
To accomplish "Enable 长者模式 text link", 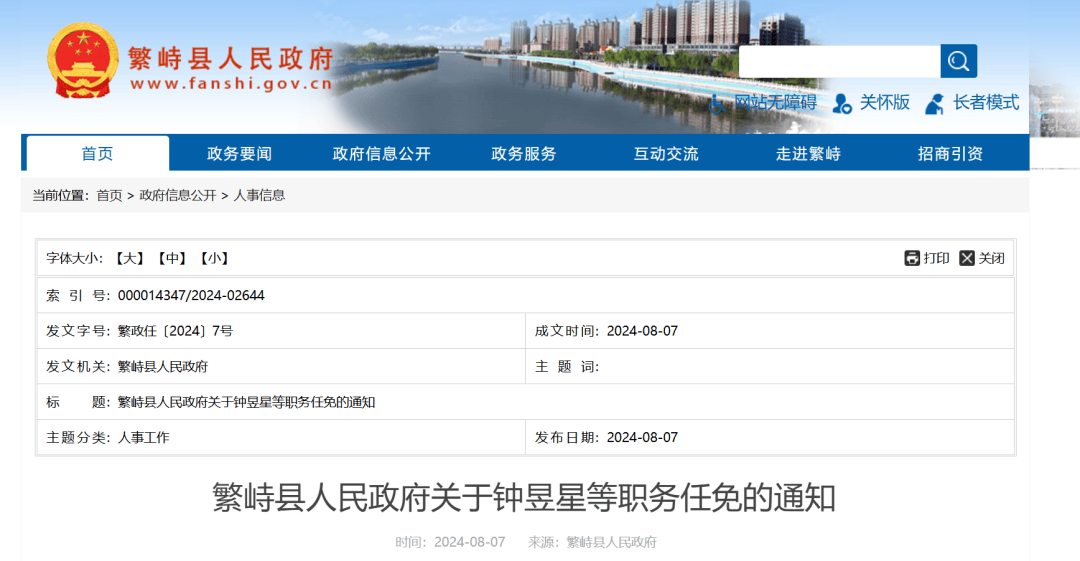I will pyautogui.click(x=986, y=103).
